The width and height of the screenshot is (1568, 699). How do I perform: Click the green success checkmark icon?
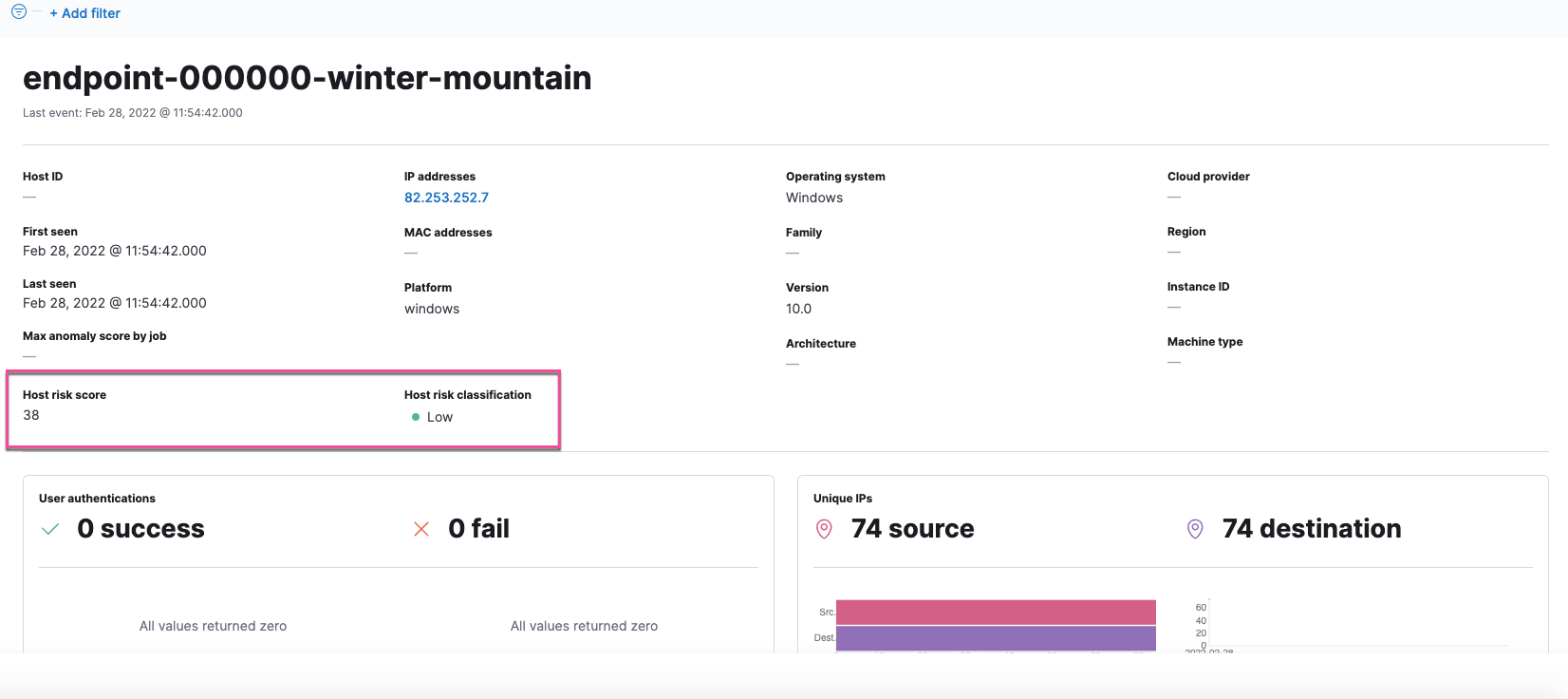click(50, 529)
